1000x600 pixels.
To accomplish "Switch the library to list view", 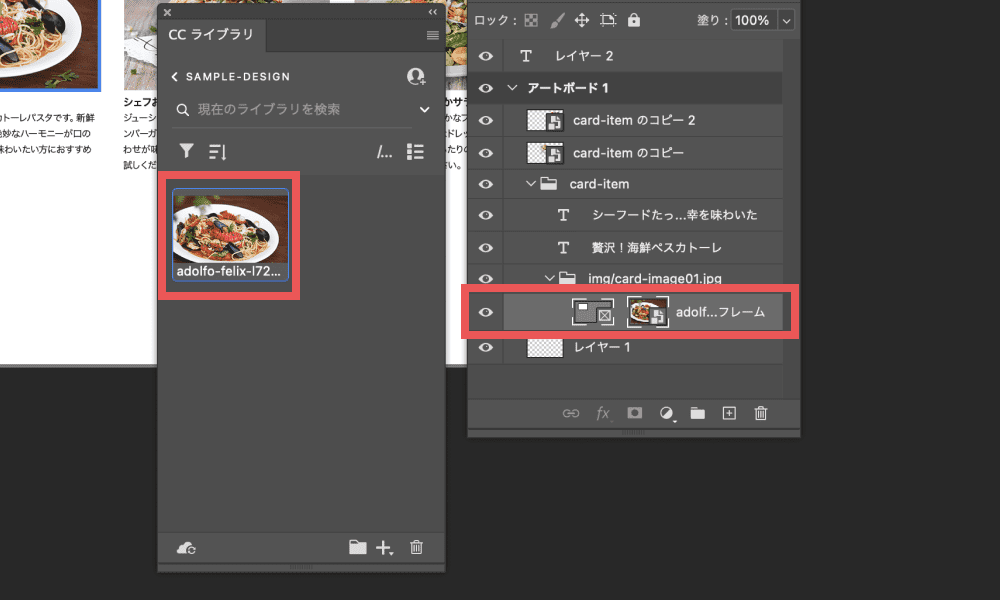I will [x=416, y=152].
